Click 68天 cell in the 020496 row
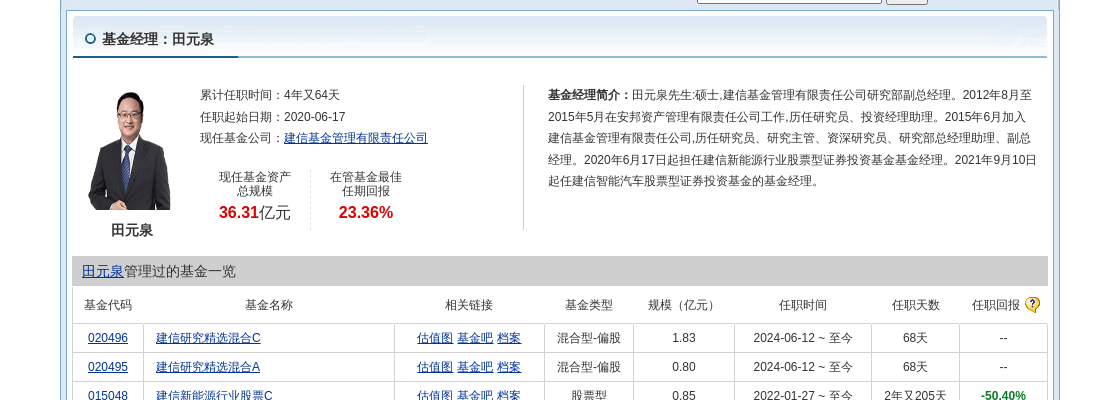Image resolution: width=1120 pixels, height=400 pixels. point(915,338)
